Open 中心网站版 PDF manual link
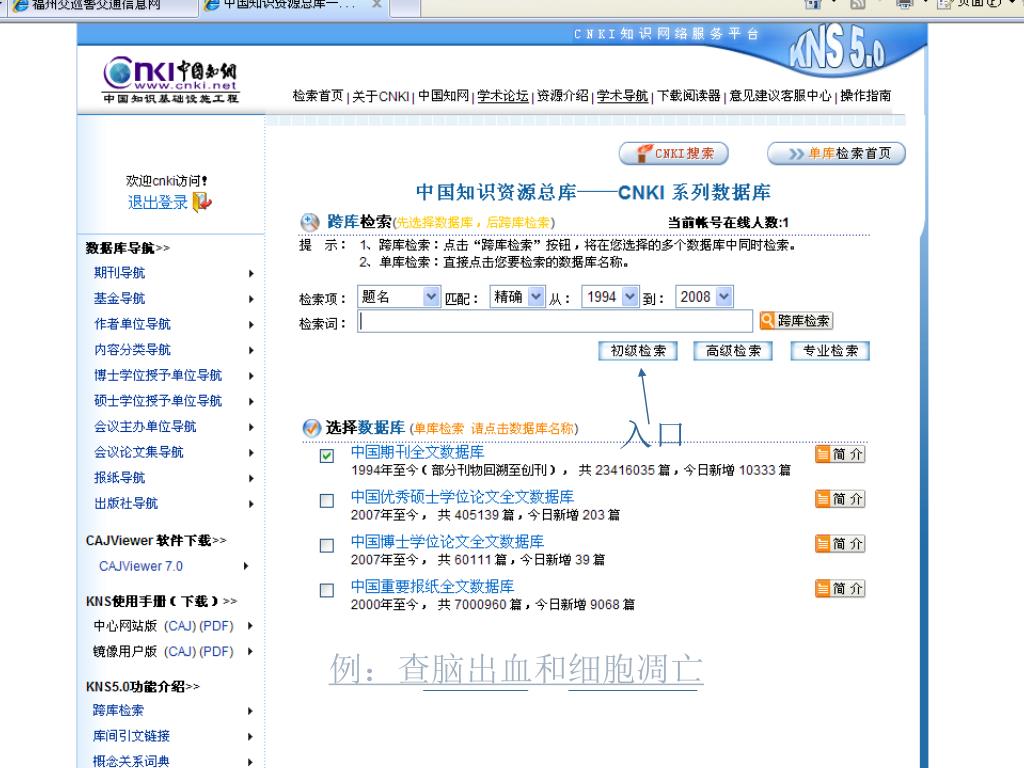The width and height of the screenshot is (1024, 768). (x=216, y=626)
